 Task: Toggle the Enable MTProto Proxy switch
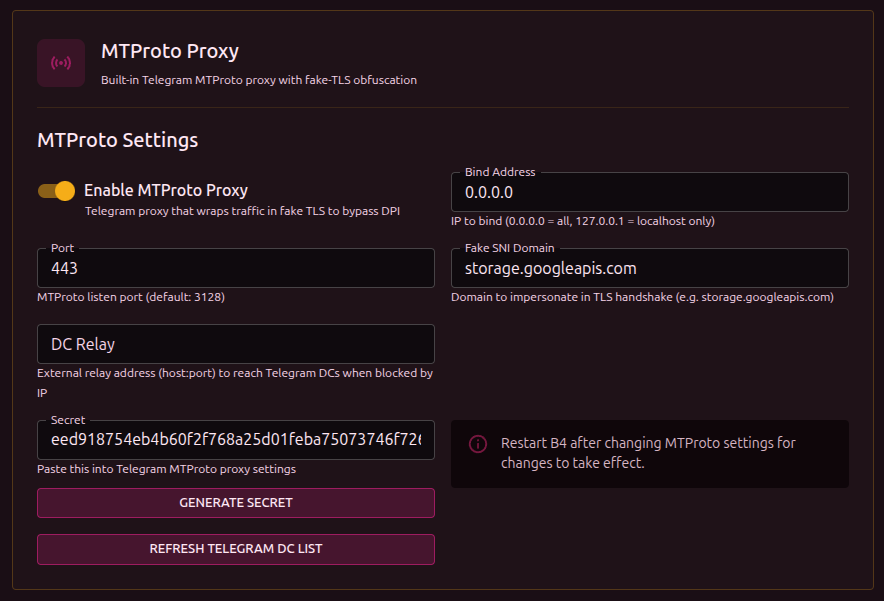(56, 191)
